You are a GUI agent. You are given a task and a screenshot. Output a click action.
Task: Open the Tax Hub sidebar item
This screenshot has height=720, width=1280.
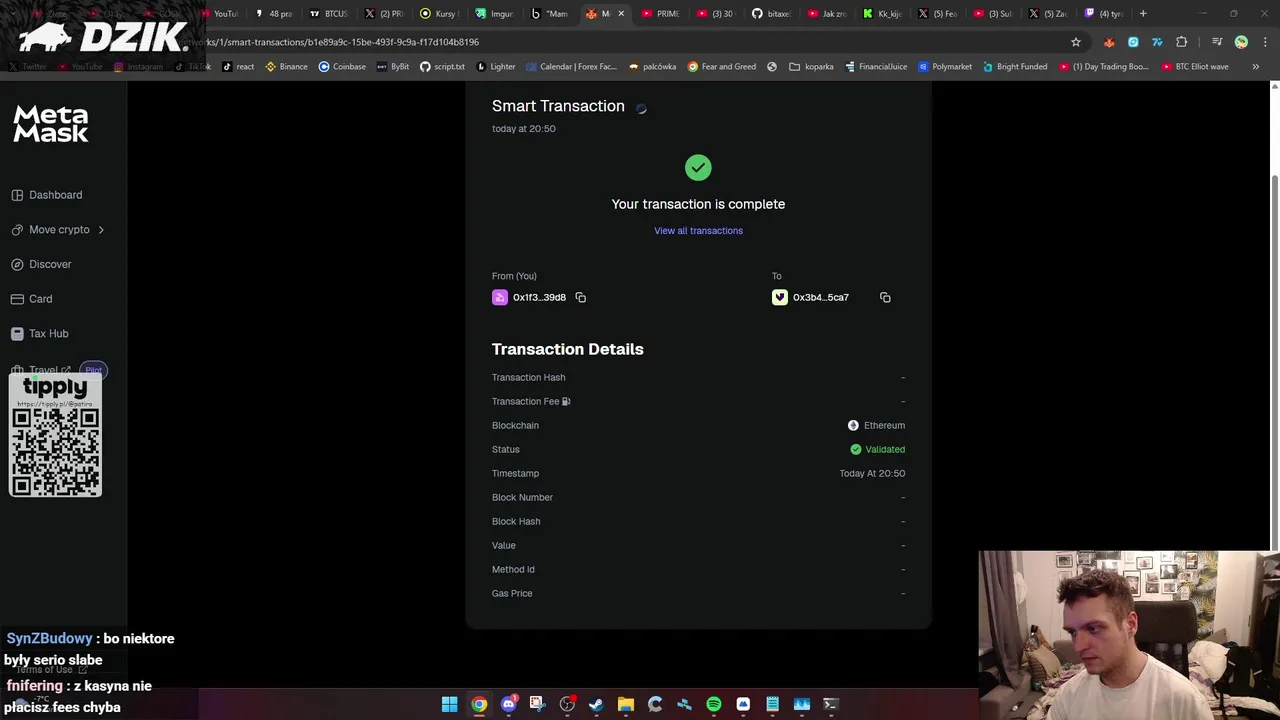coord(39,334)
